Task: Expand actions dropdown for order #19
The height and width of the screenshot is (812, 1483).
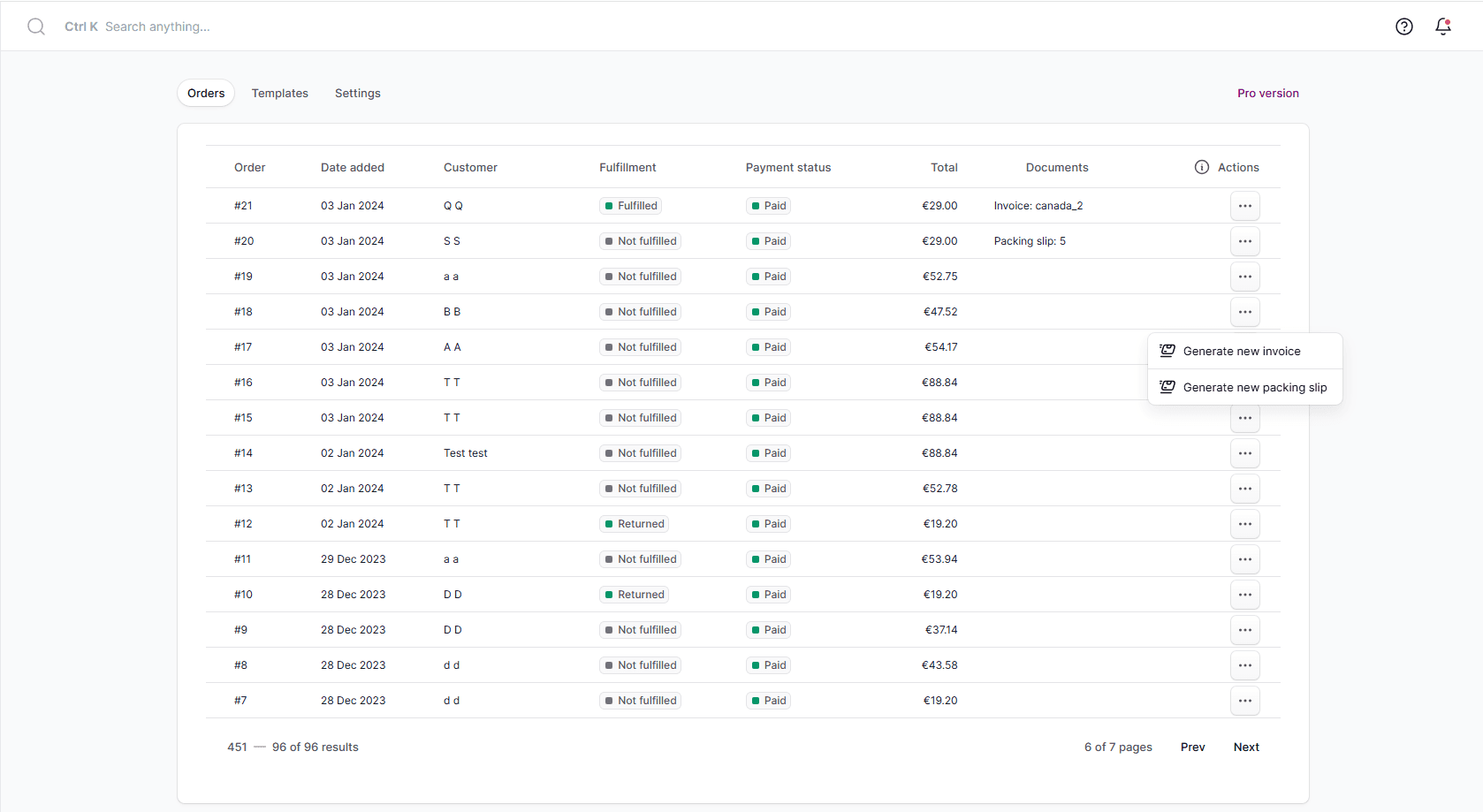Action: pyautogui.click(x=1244, y=277)
